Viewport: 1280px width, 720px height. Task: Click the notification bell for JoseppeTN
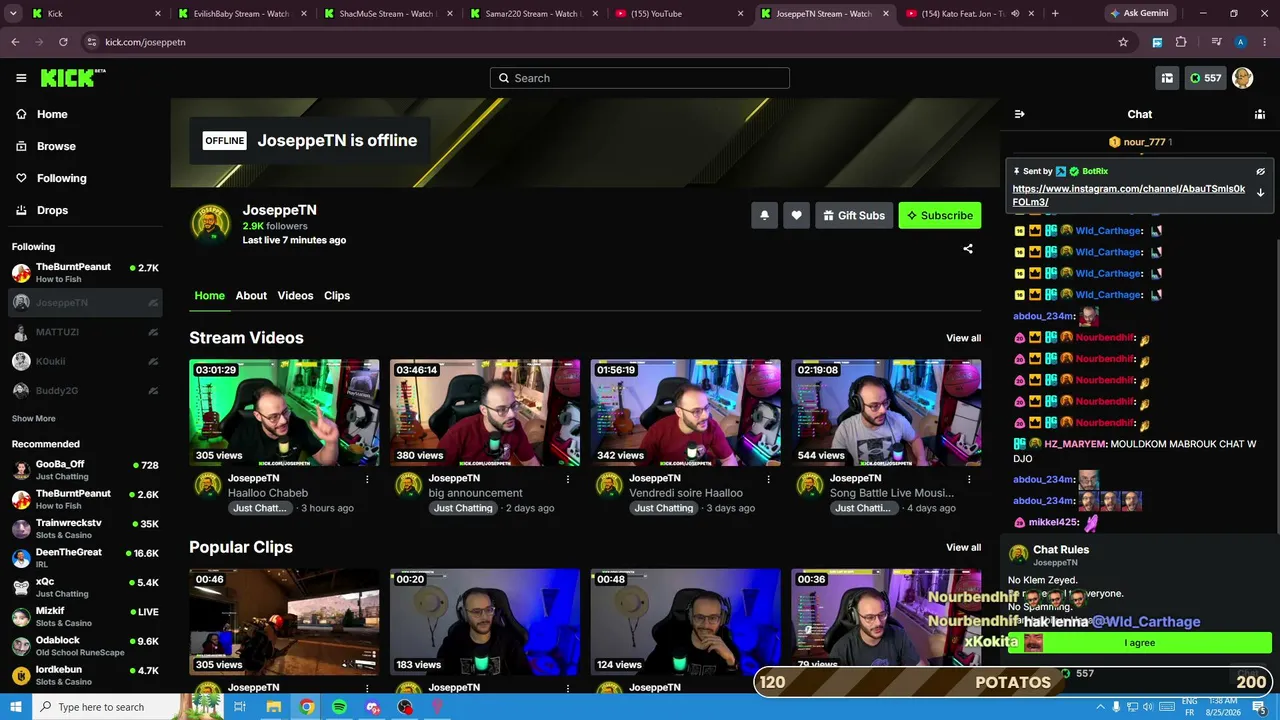(764, 215)
